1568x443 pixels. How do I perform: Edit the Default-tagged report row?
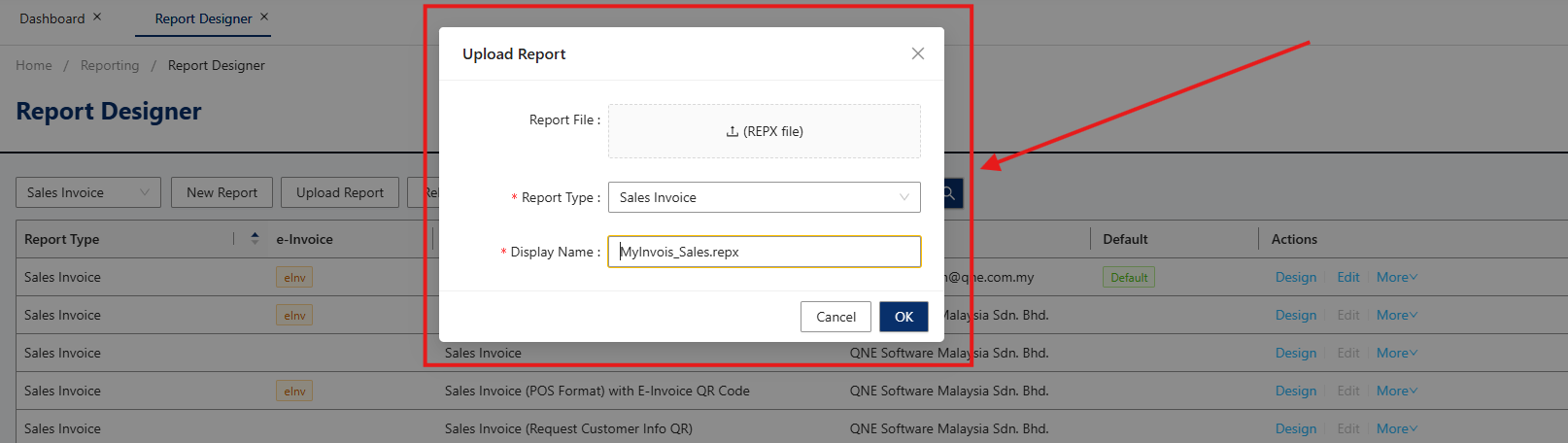point(1348,277)
